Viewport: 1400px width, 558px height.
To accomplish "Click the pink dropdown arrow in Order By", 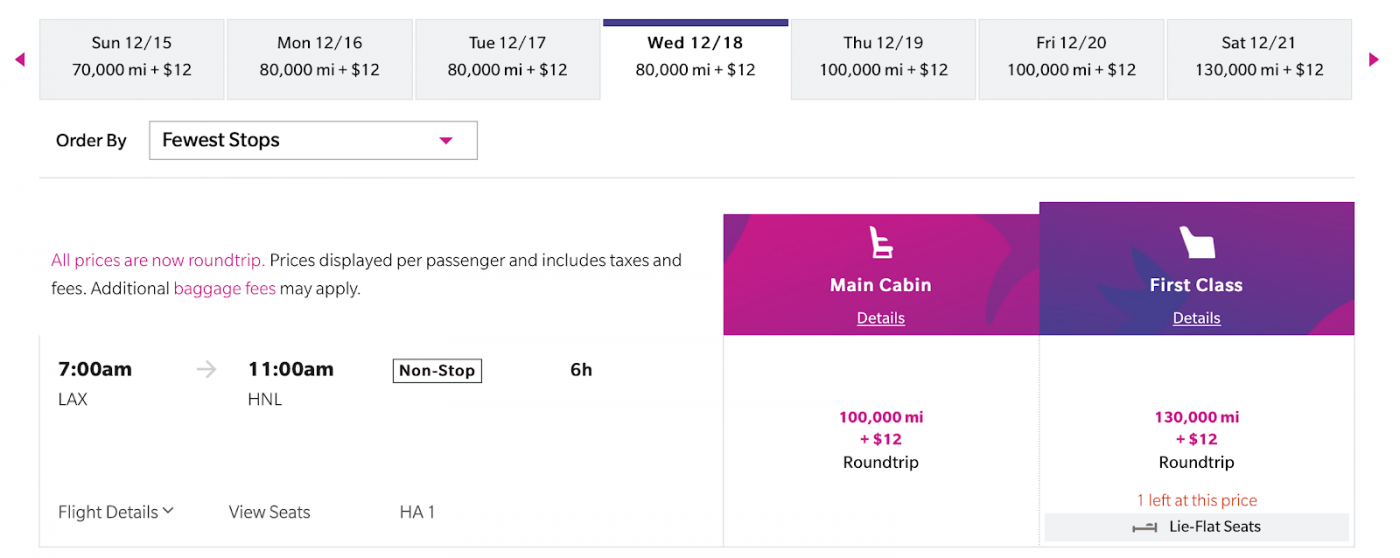I will tap(446, 140).
